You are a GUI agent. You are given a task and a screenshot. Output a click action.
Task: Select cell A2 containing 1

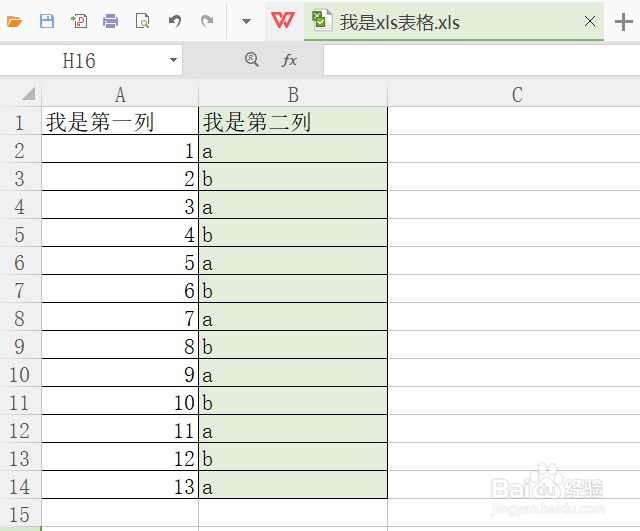(120, 149)
